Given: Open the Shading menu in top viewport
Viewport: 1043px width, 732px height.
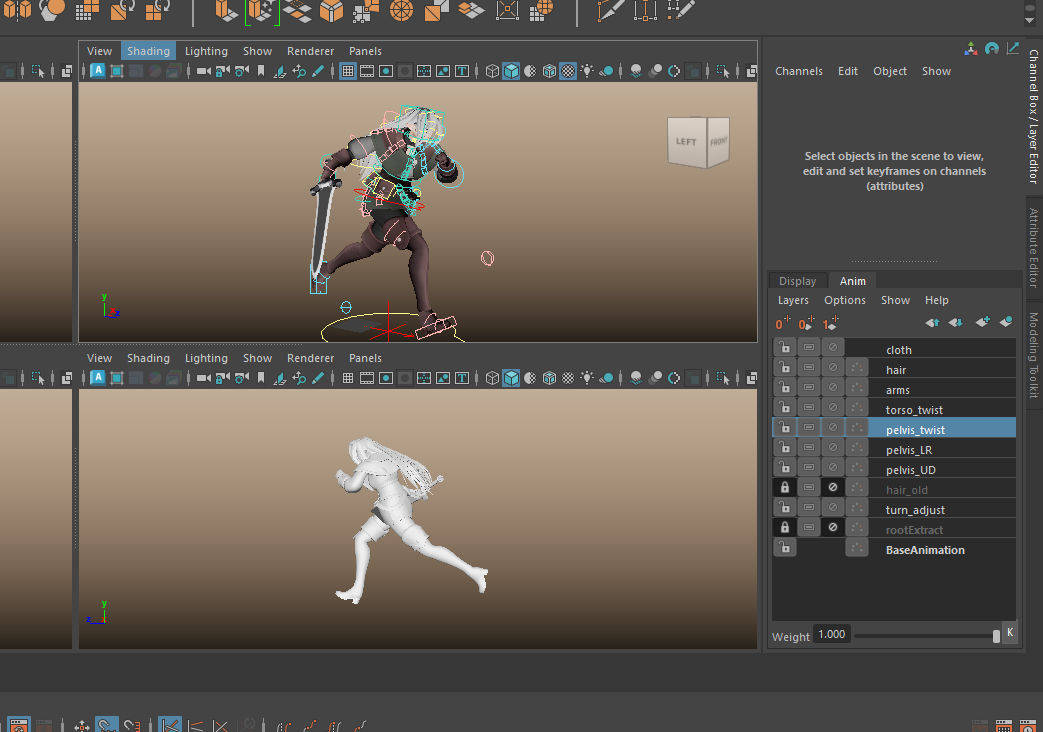Looking at the screenshot, I should coord(148,51).
